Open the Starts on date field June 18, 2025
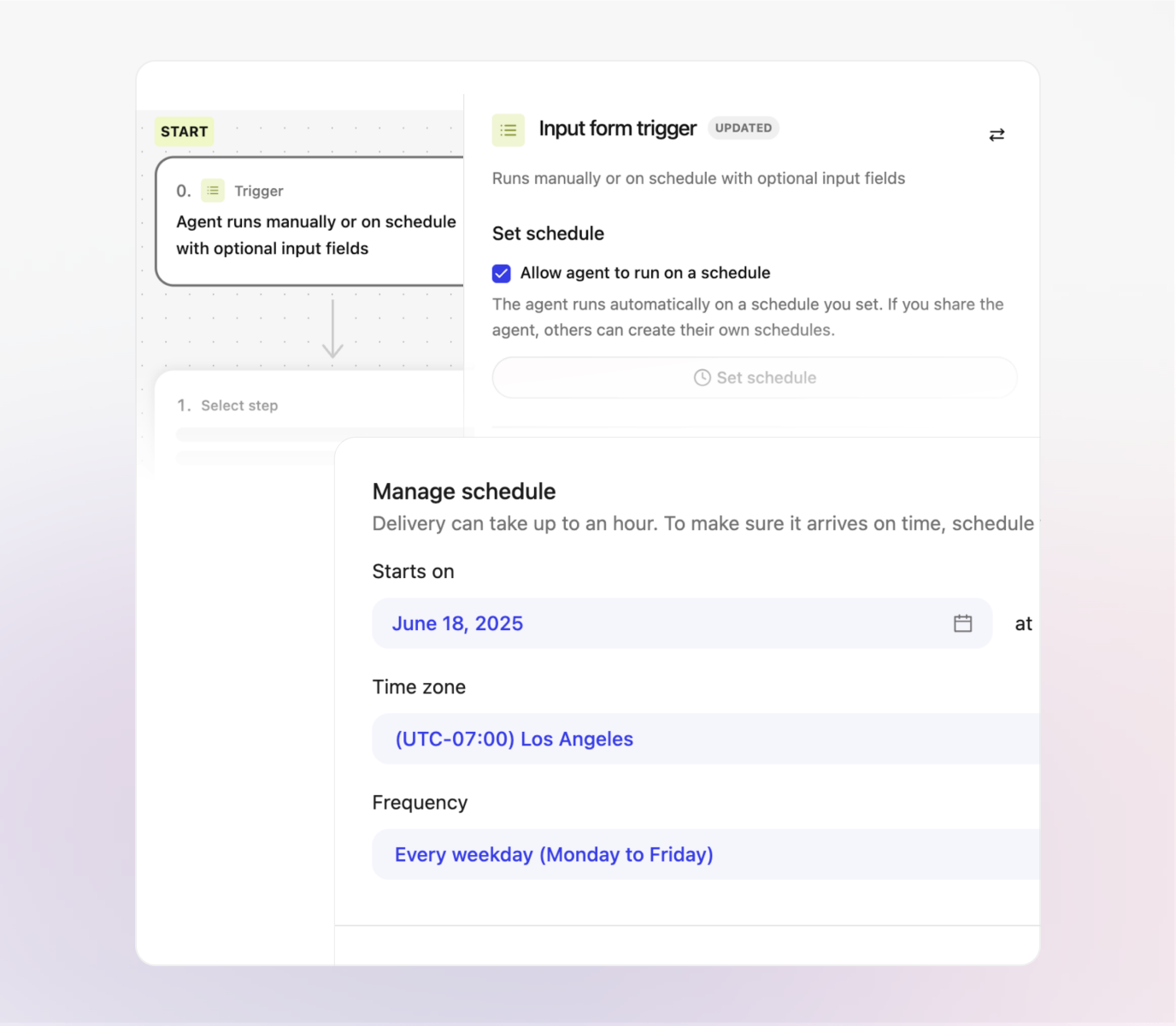Viewport: 1176px width, 1026px height. pos(682,623)
